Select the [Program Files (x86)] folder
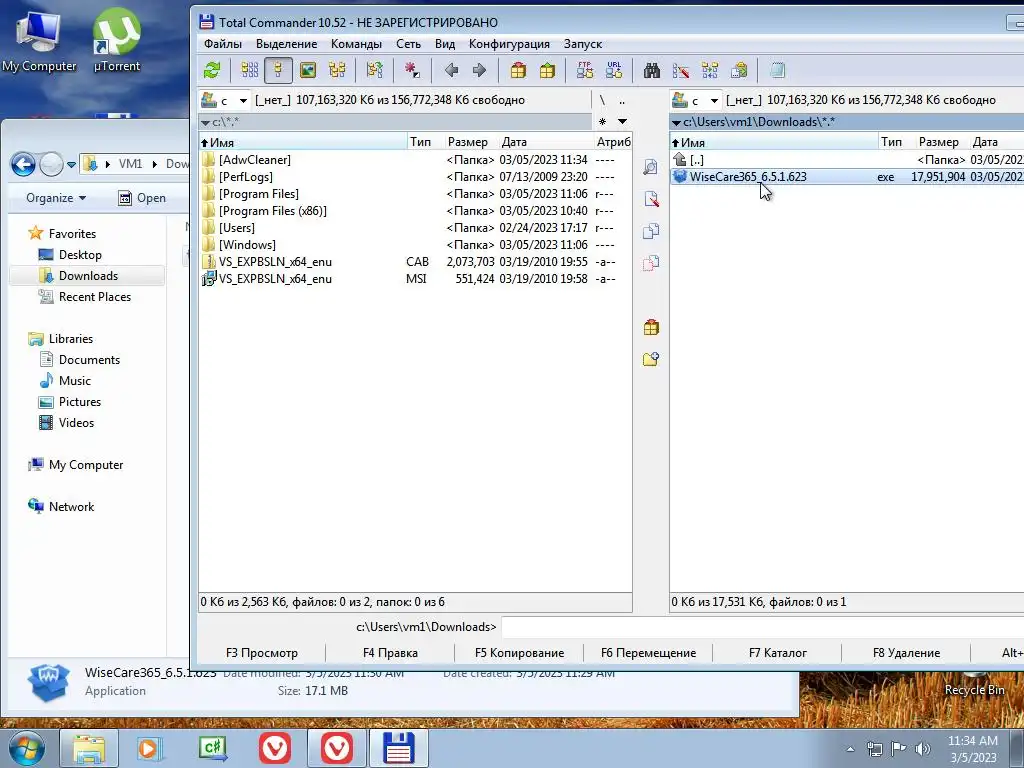 pos(415,211)
